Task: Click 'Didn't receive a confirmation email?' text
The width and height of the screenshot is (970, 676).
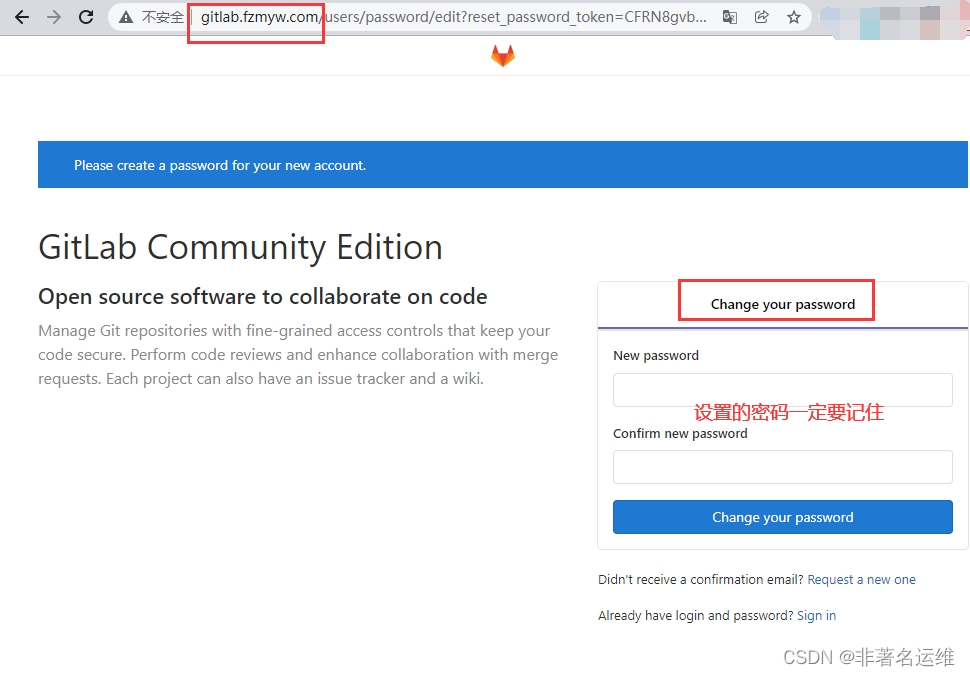Action: (701, 580)
